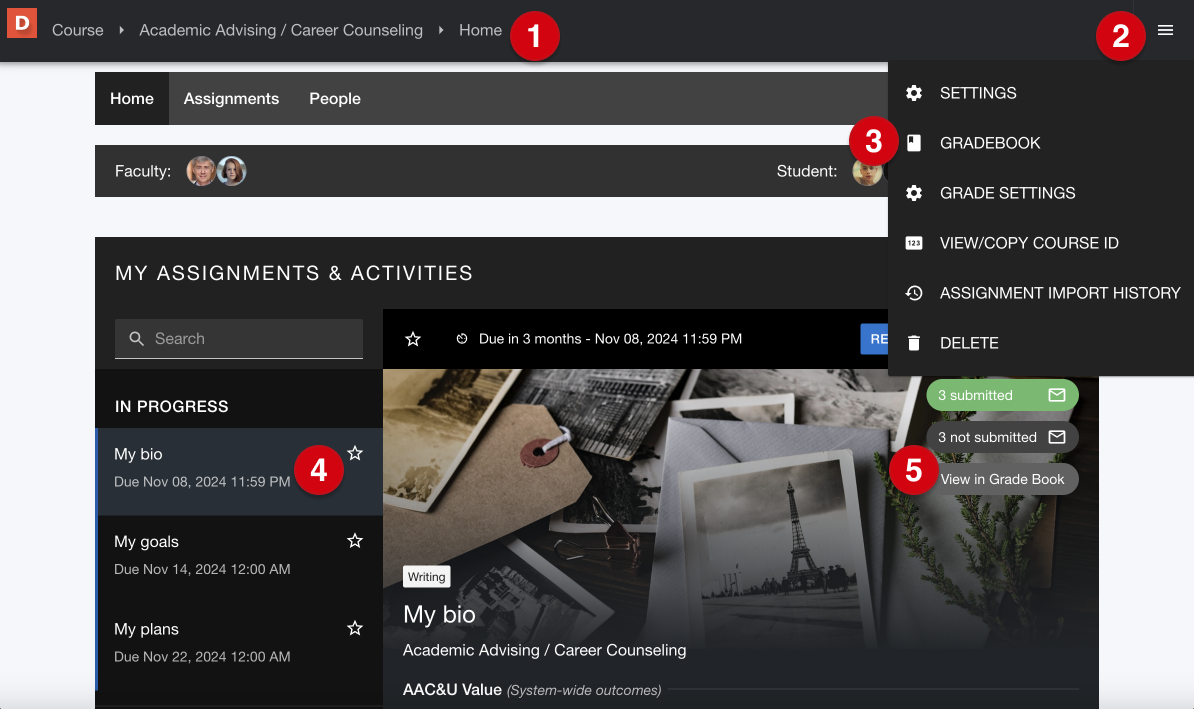The image size is (1194, 709).
Task: Click the View/Copy Course ID icon
Action: [x=914, y=243]
